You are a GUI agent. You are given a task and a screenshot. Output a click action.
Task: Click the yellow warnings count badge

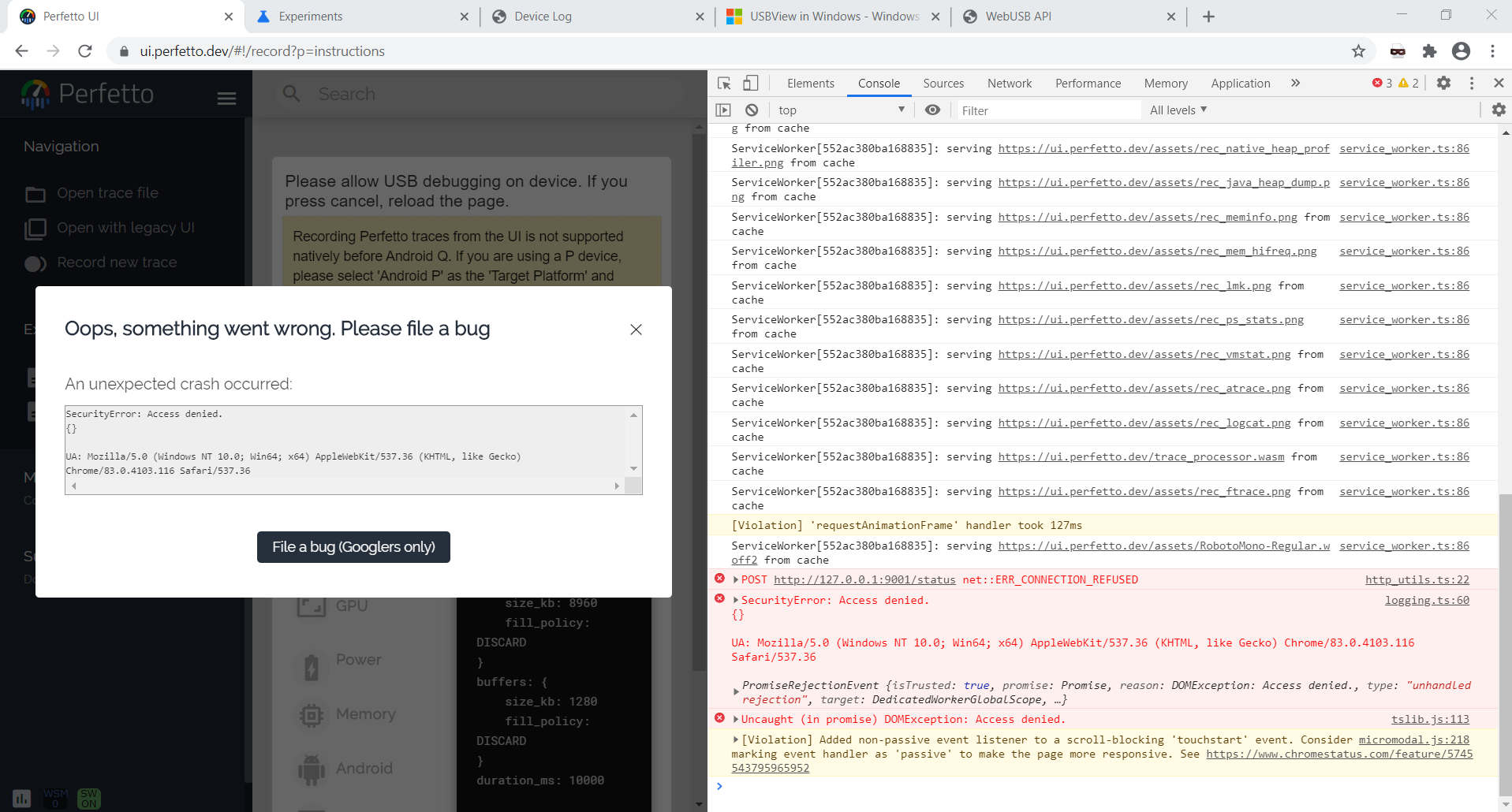coord(1409,83)
